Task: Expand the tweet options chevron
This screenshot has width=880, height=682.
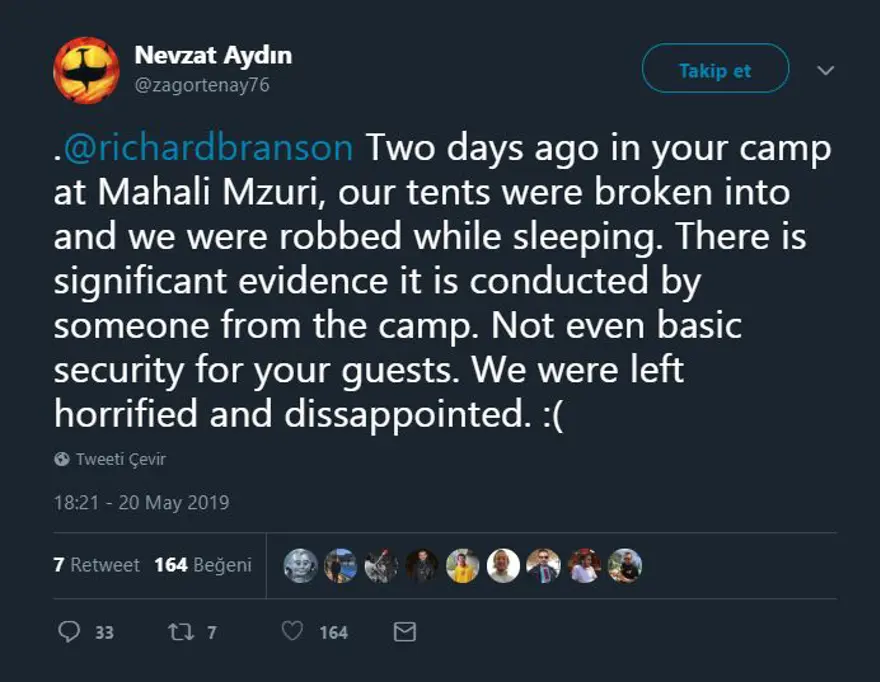Action: (825, 70)
